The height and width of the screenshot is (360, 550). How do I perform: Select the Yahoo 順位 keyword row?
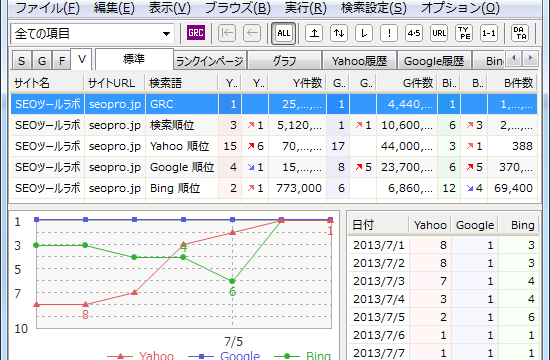pos(274,146)
